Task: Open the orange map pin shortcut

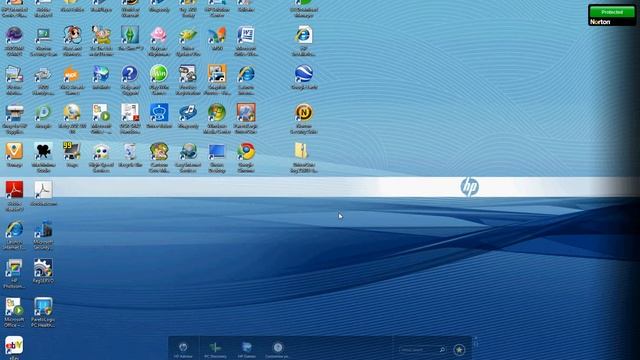Action: (x=14, y=152)
